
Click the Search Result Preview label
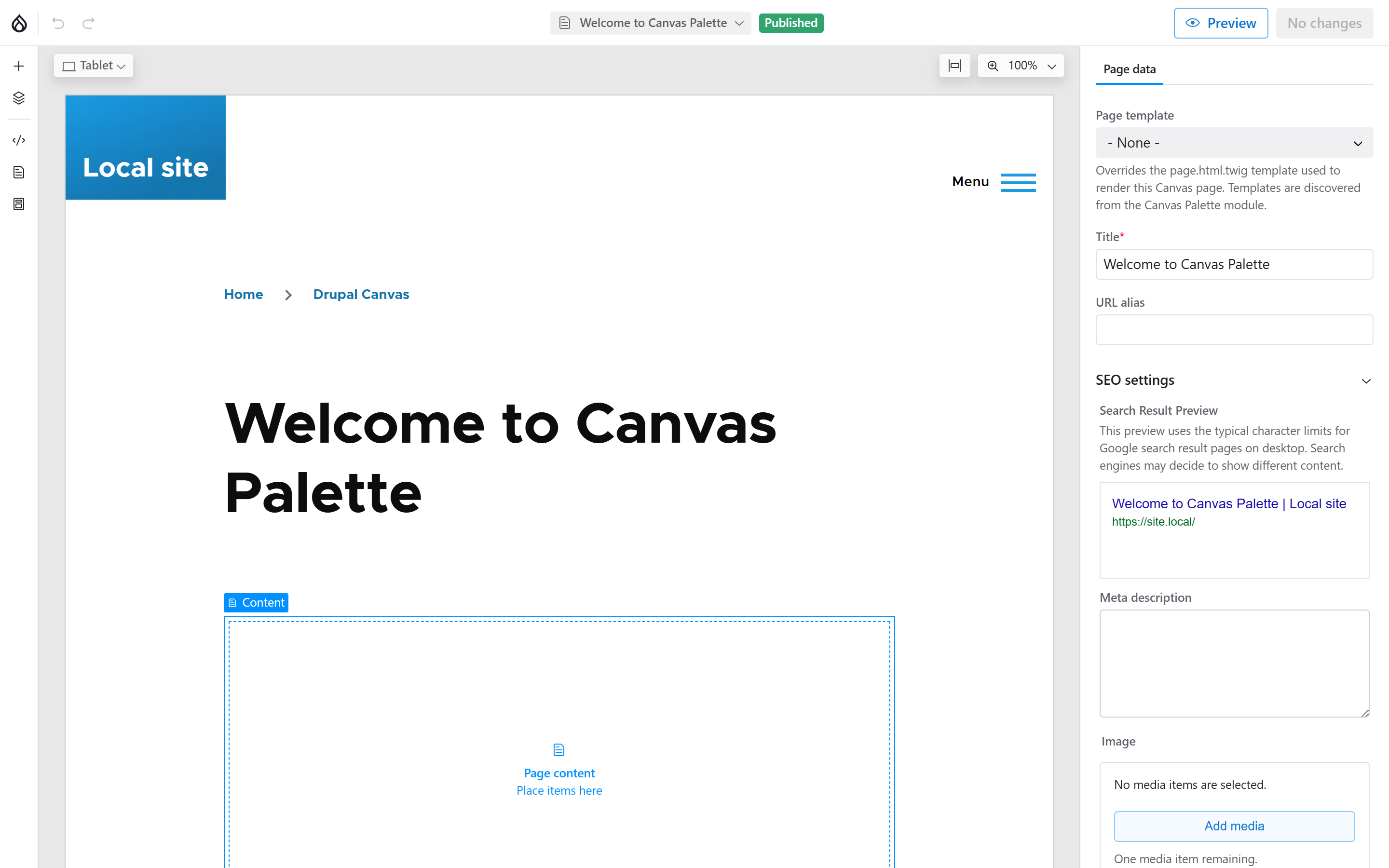(x=1158, y=410)
